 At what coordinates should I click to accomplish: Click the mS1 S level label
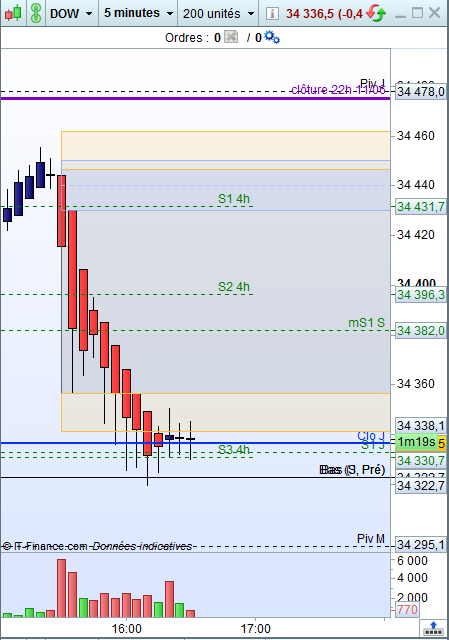(x=366, y=322)
